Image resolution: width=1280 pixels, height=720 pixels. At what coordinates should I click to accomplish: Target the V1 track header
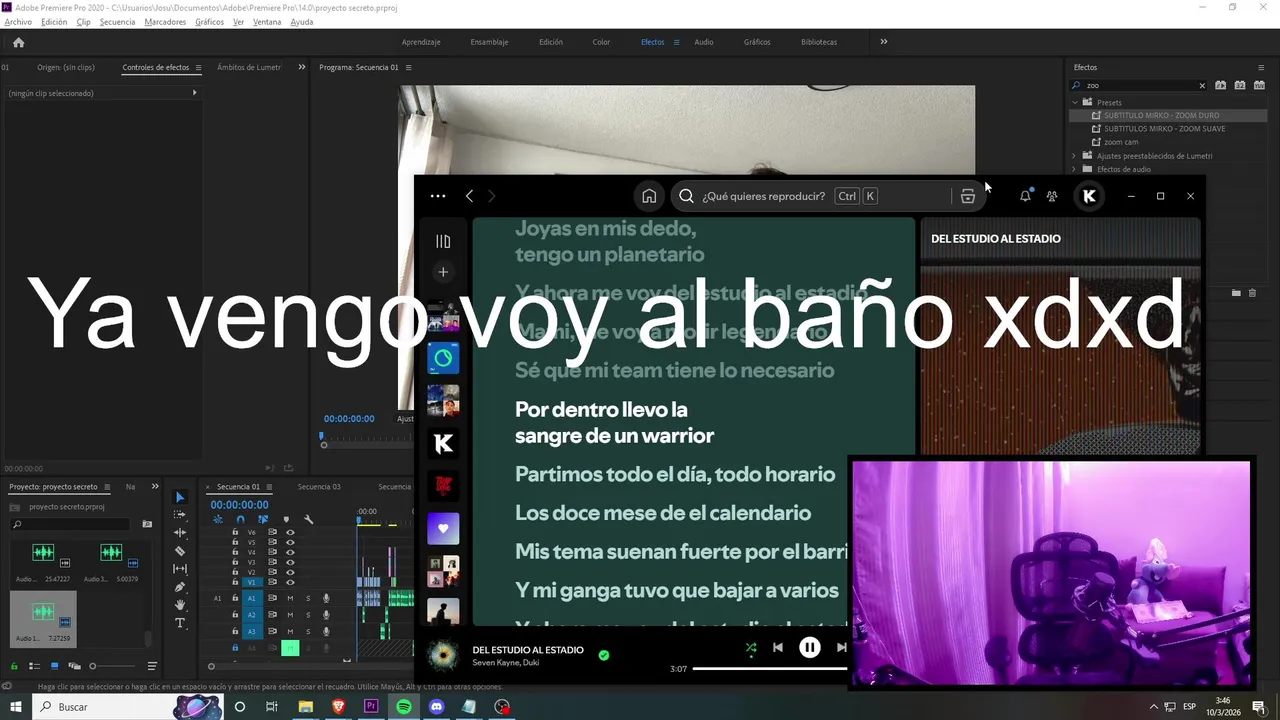point(252,582)
